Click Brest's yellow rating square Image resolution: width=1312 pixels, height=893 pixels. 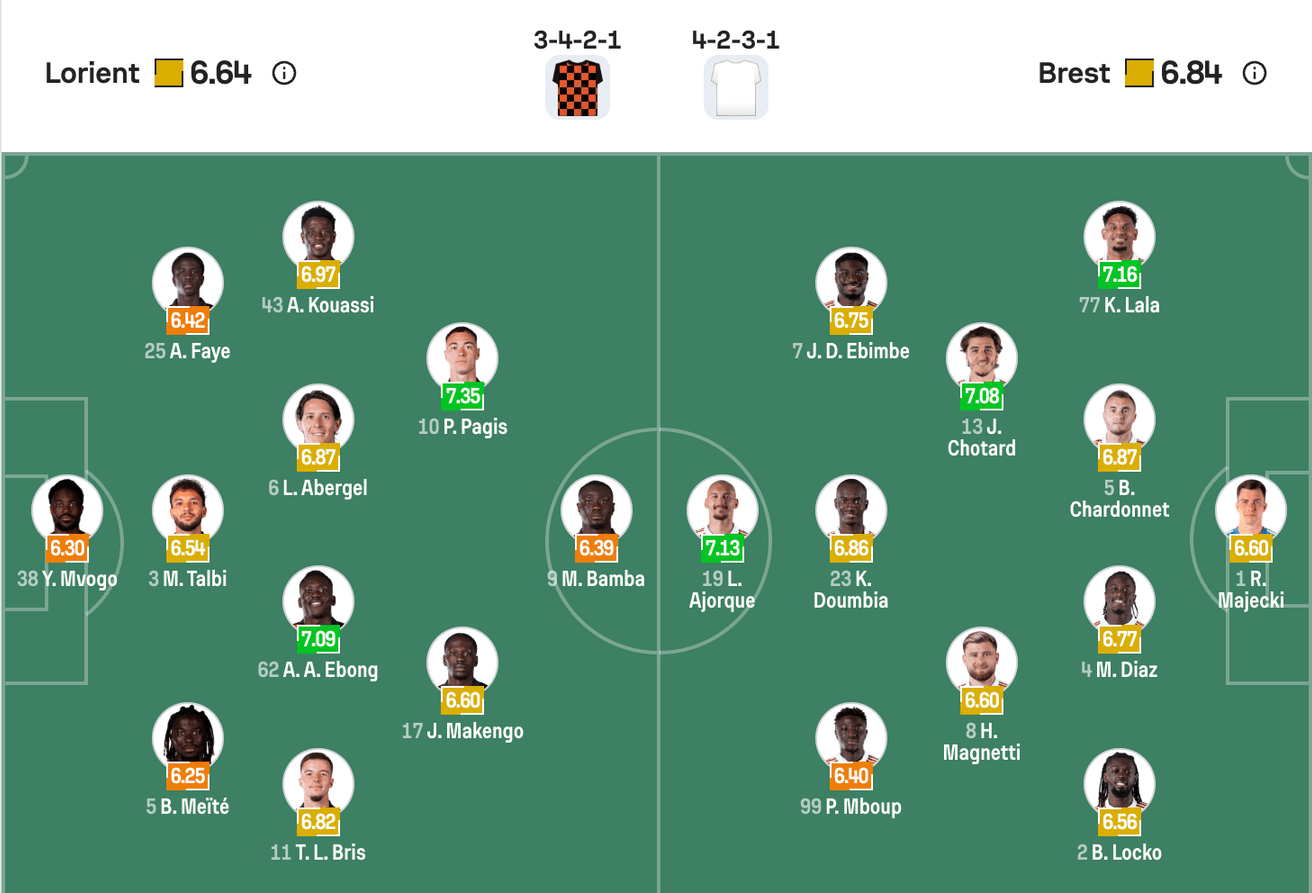coord(1139,73)
